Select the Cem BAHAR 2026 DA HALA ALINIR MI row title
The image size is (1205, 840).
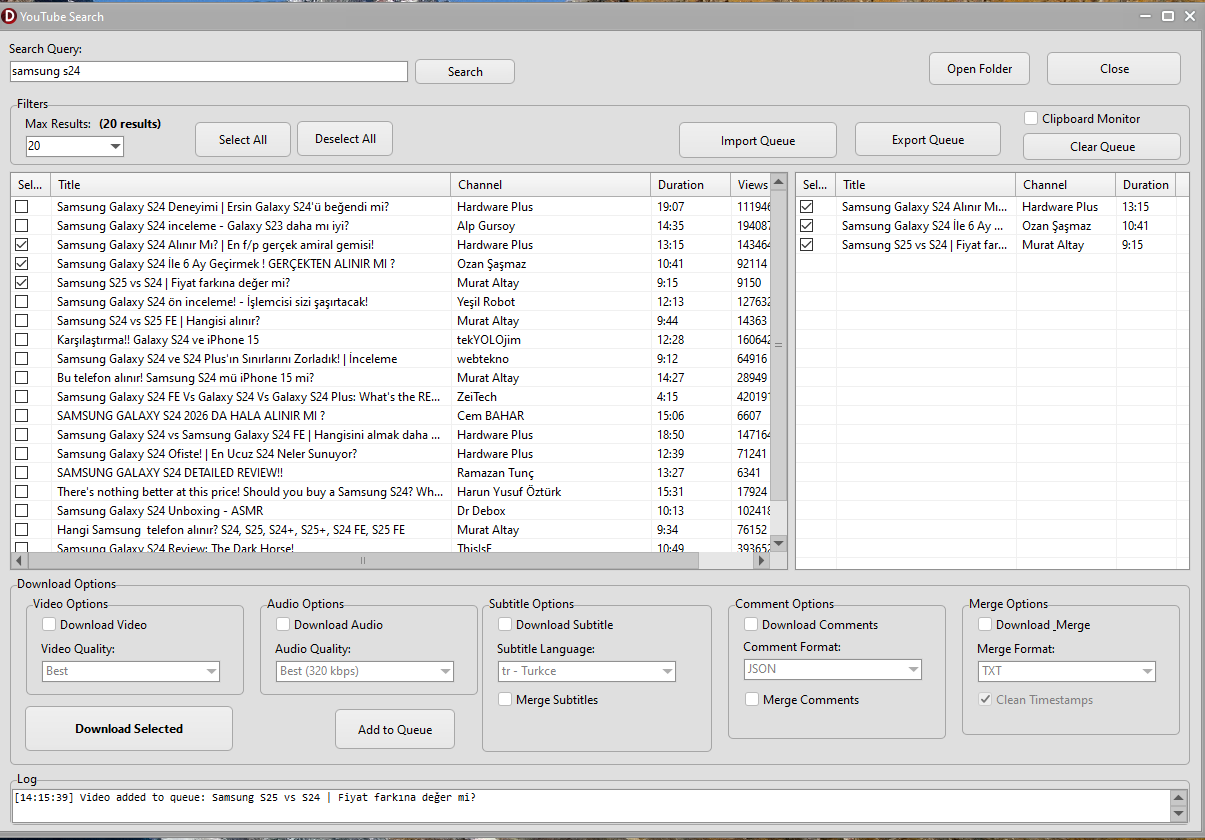point(191,416)
